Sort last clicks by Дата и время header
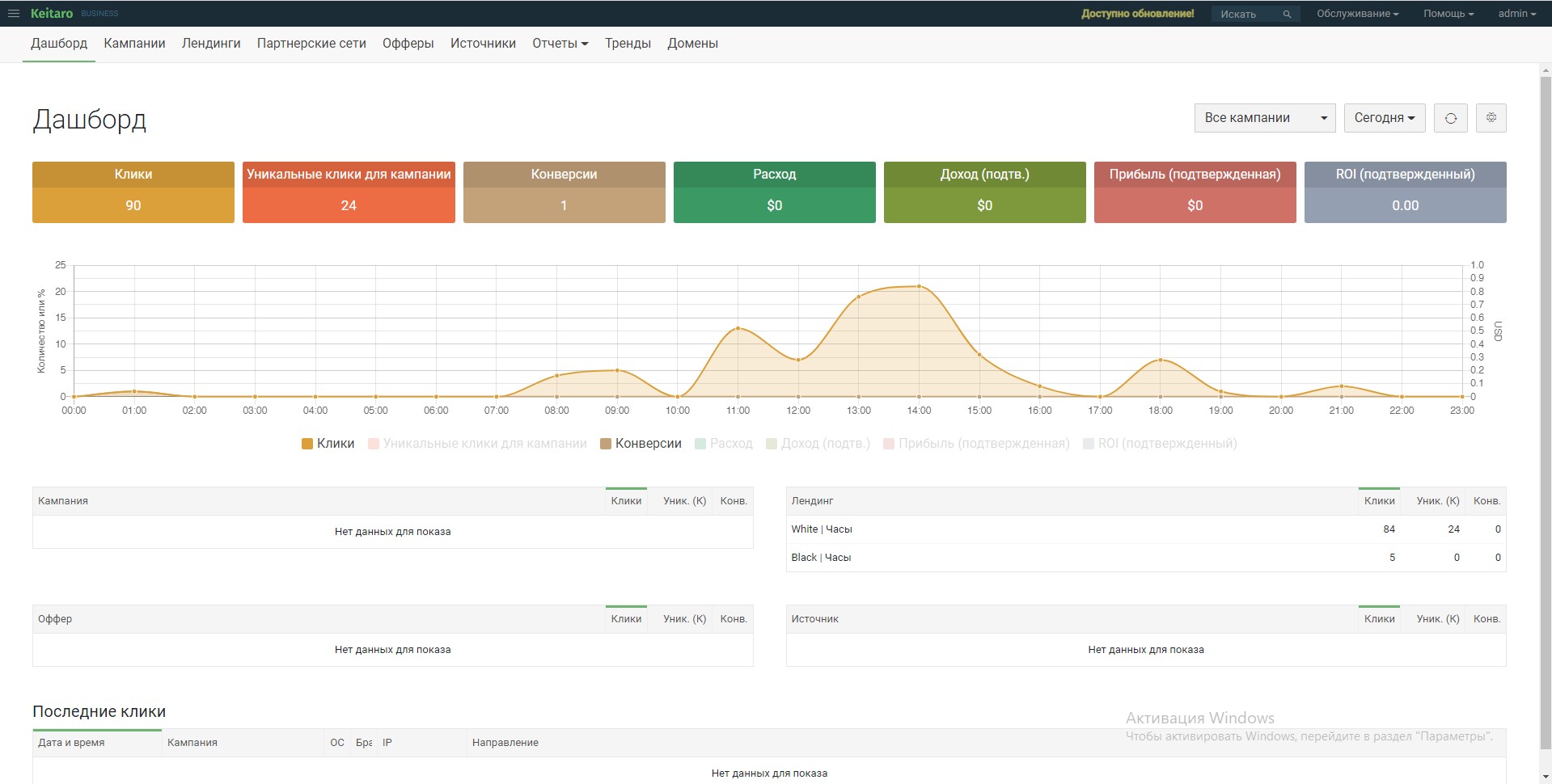 tap(97, 743)
